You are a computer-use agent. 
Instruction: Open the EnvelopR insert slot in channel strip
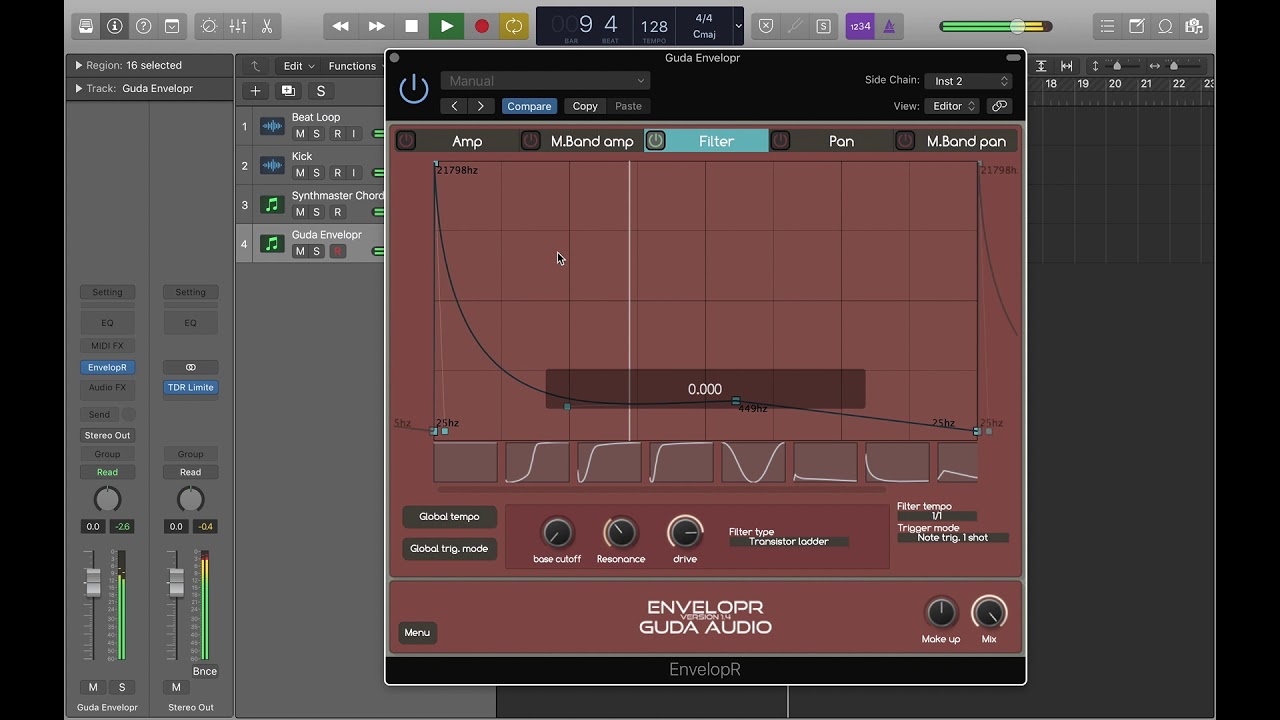click(107, 367)
